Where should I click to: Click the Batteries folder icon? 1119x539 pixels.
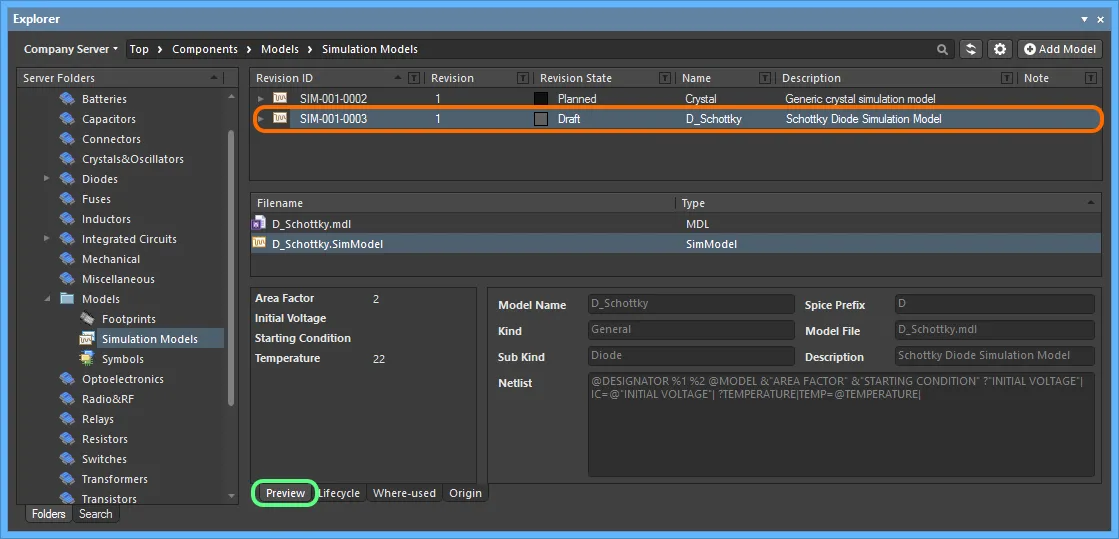point(67,99)
